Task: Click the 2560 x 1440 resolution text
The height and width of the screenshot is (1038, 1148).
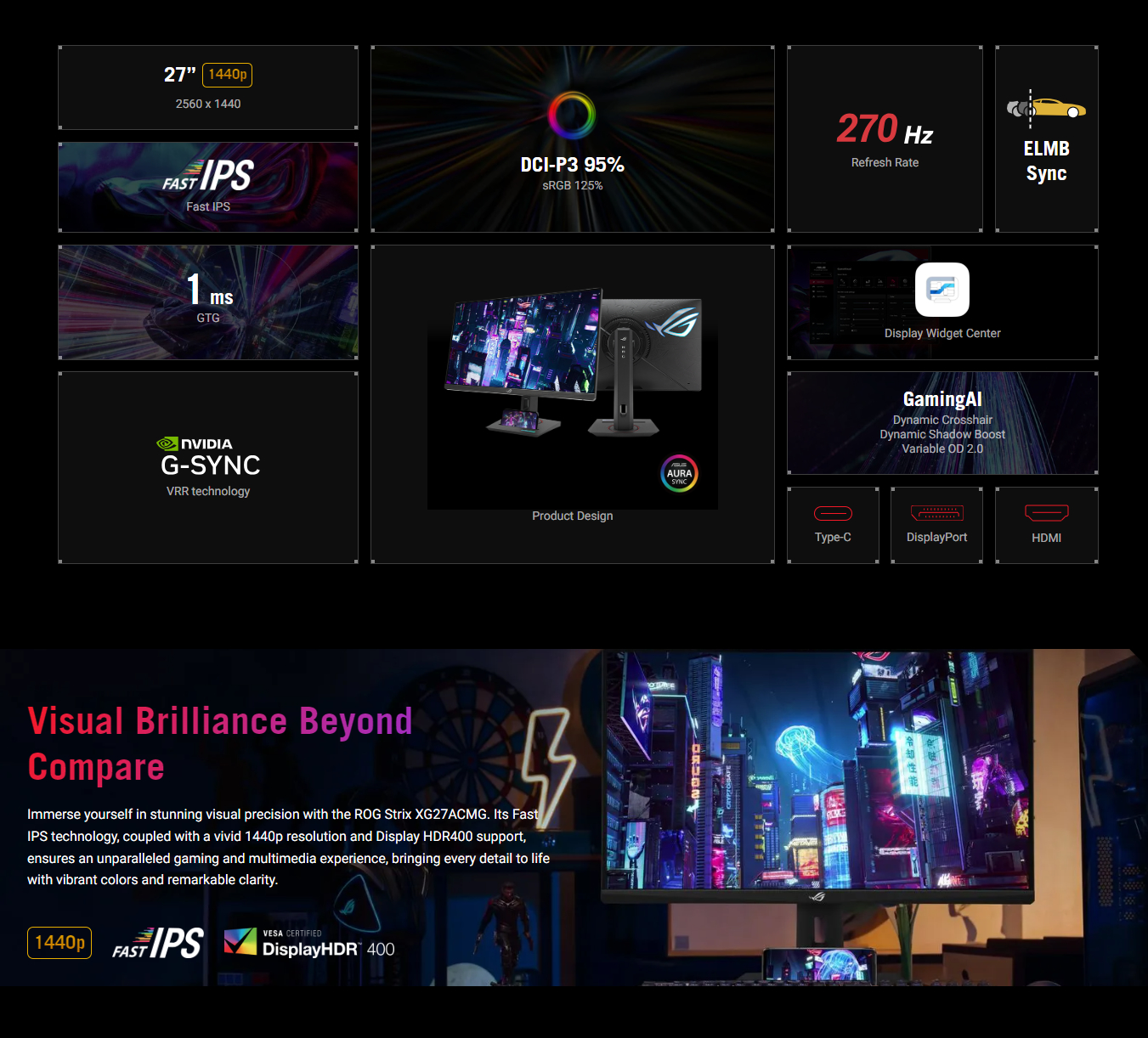Action: coord(208,104)
